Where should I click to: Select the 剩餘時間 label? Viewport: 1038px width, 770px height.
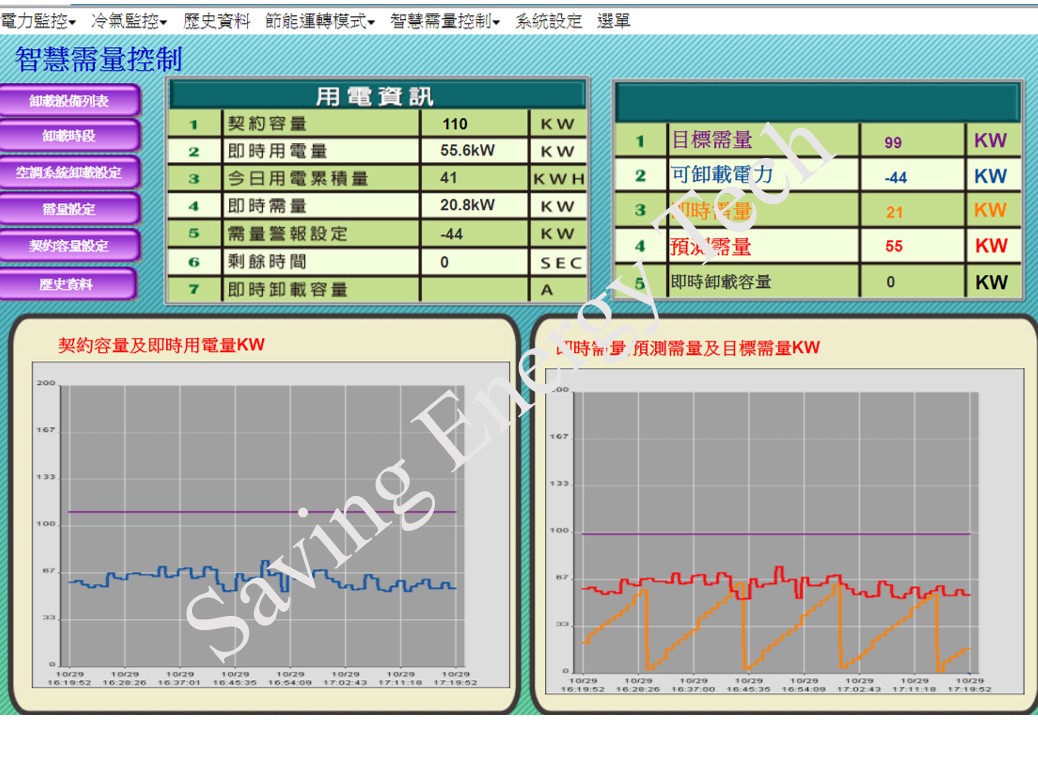tap(267, 262)
